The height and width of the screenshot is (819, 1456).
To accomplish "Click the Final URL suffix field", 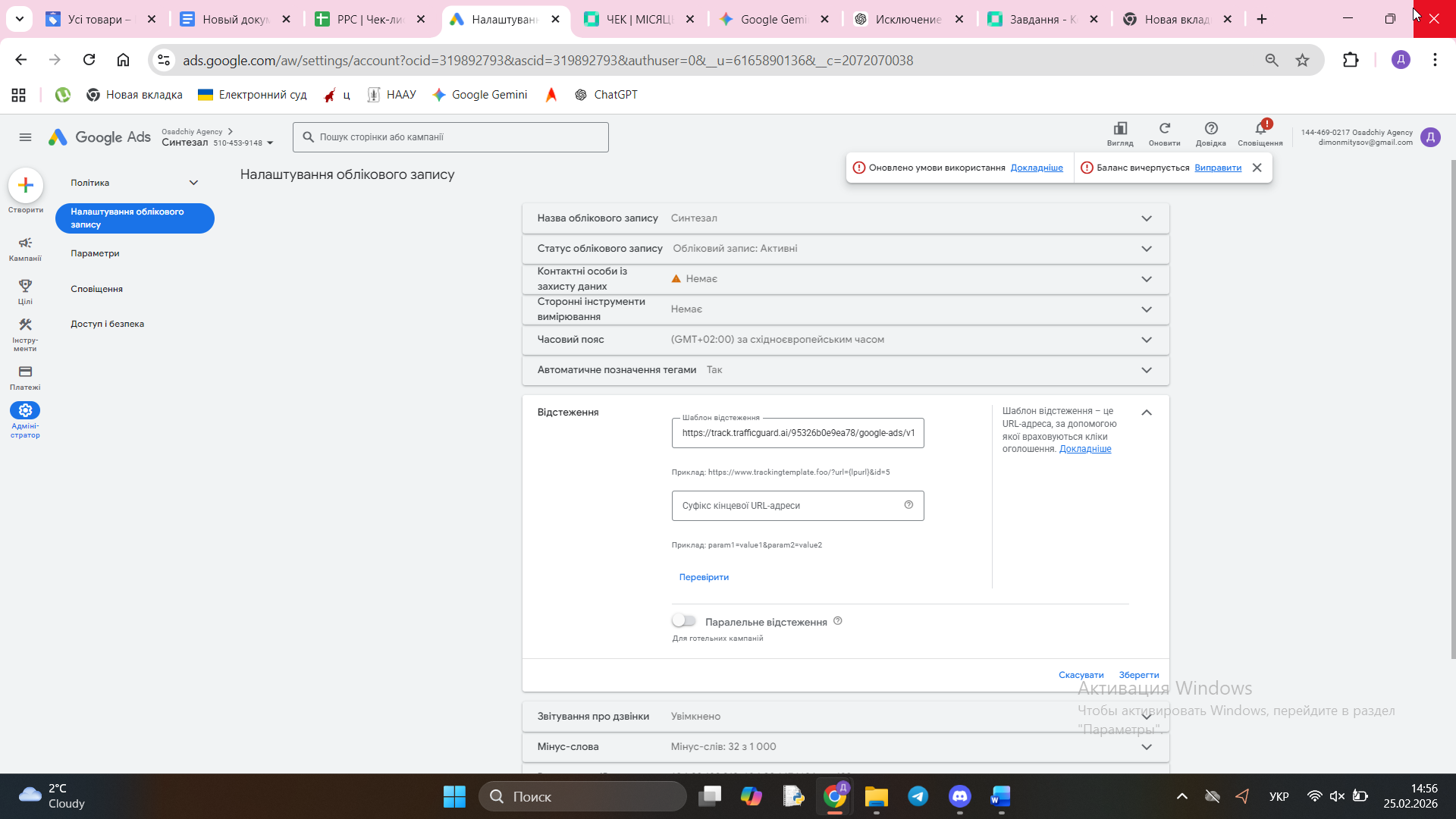I will [x=789, y=506].
